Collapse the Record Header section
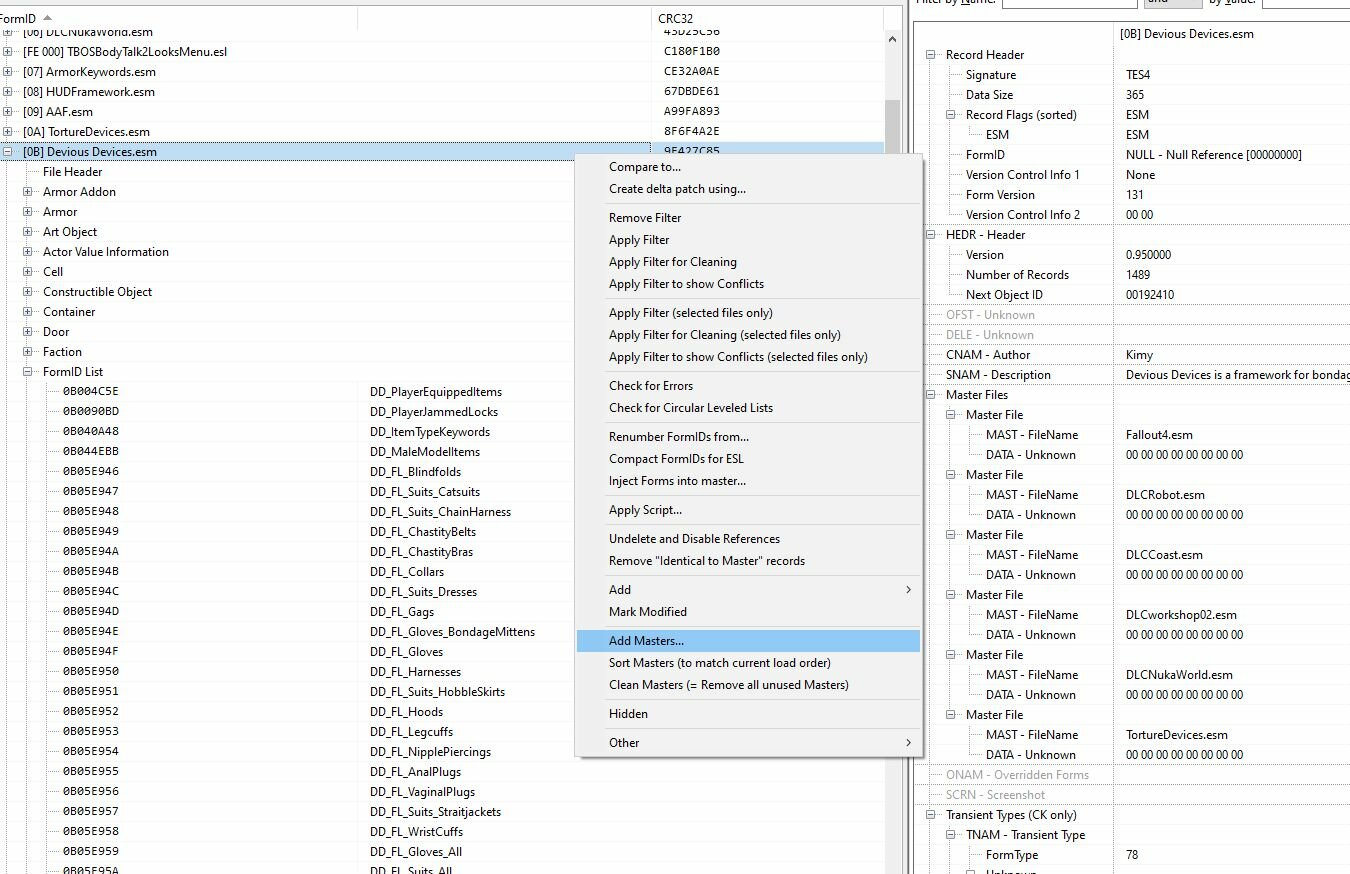 point(932,55)
